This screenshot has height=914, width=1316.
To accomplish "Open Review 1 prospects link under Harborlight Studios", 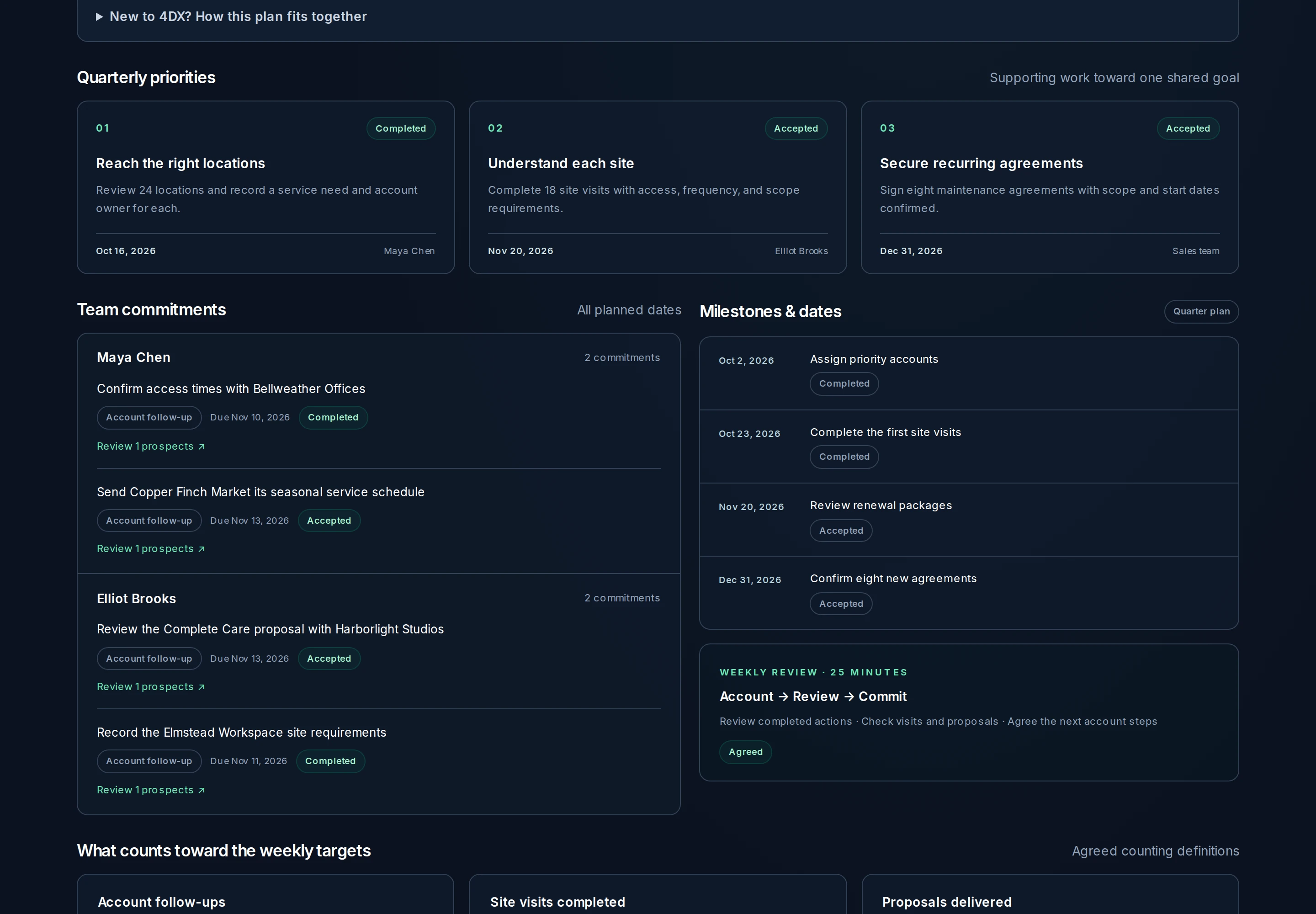I will (151, 687).
